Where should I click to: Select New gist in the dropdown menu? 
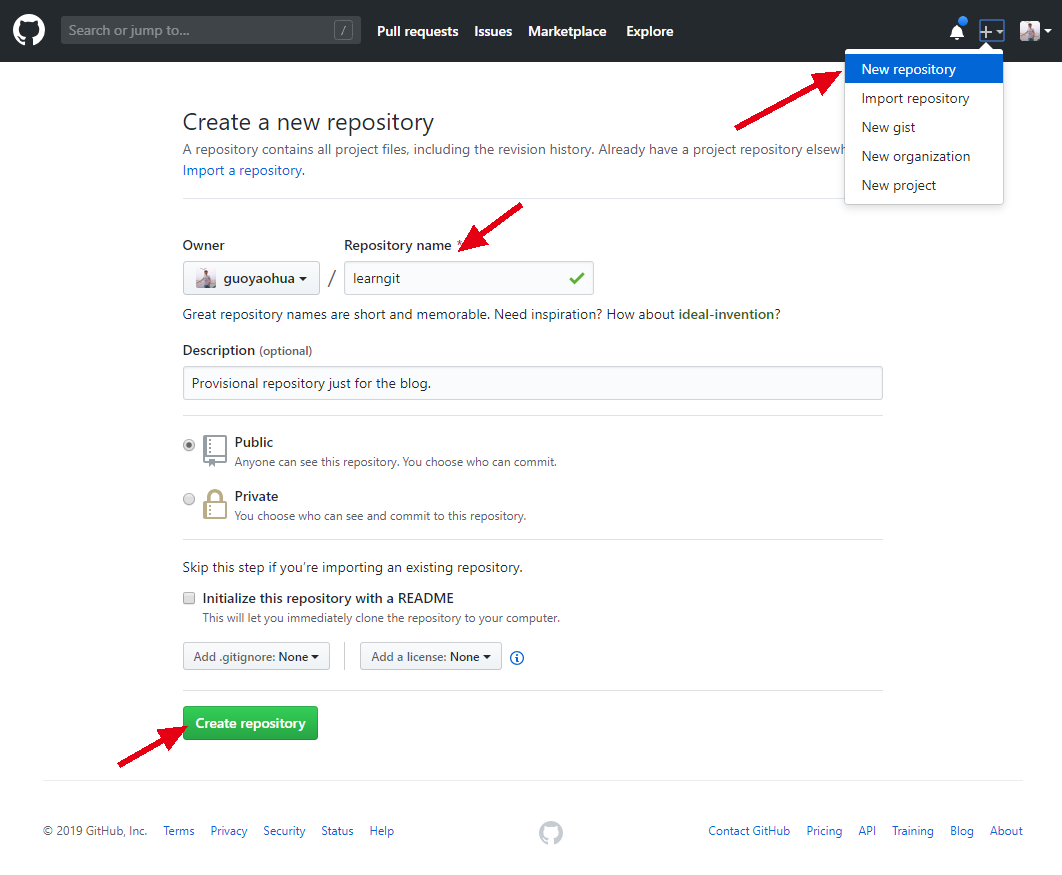pos(888,127)
